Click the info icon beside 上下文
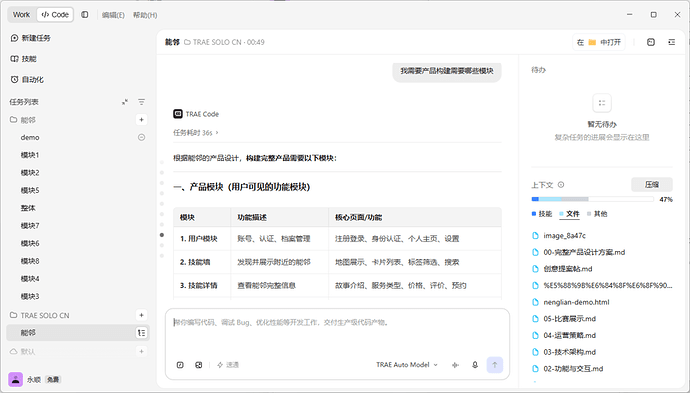Screen dimensions: 690x393 click(561, 185)
